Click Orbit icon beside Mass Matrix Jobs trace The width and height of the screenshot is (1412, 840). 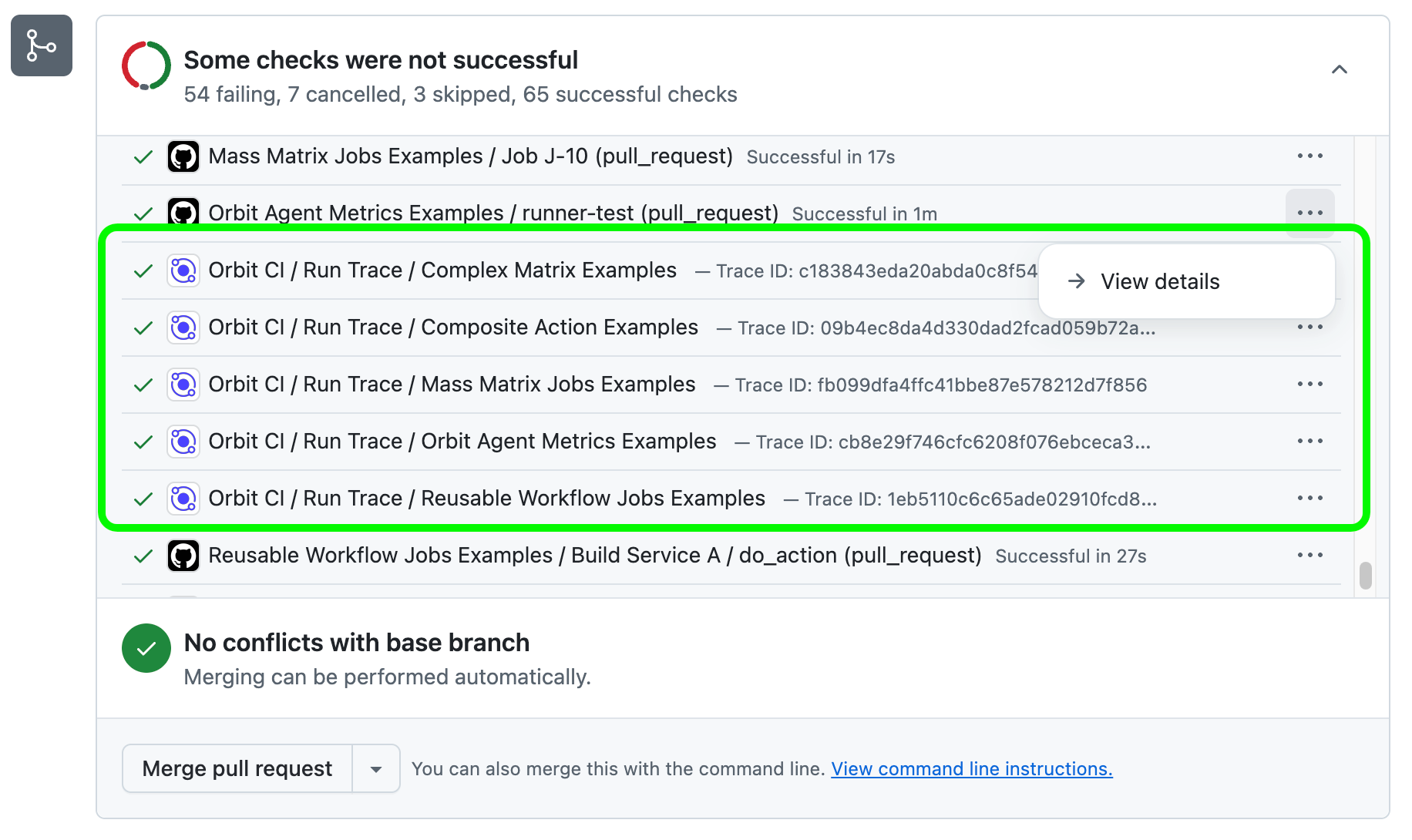(x=183, y=385)
